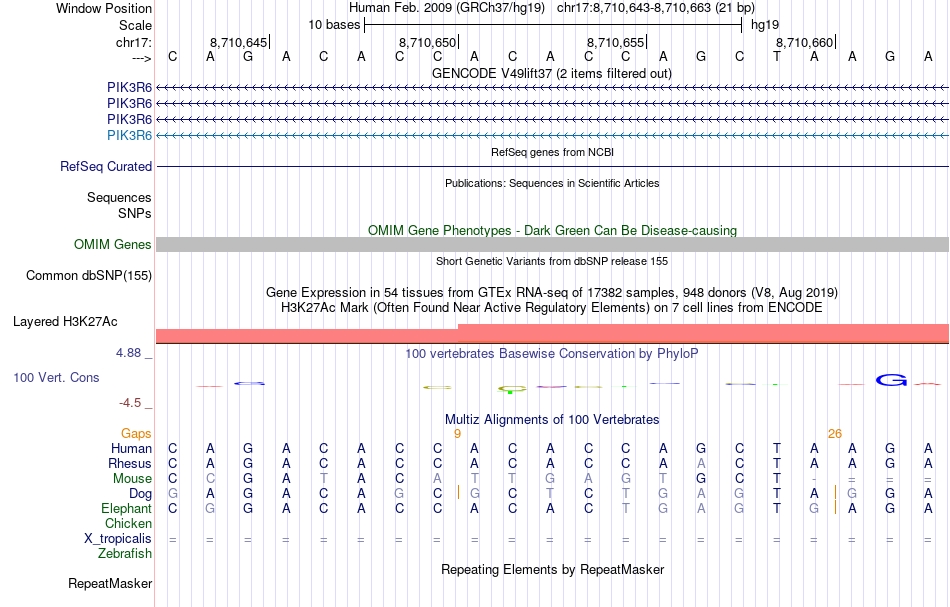Image resolution: width=950 pixels, height=607 pixels.
Task: Click the hg19 label beside the scale bar
Action: [x=765, y=25]
